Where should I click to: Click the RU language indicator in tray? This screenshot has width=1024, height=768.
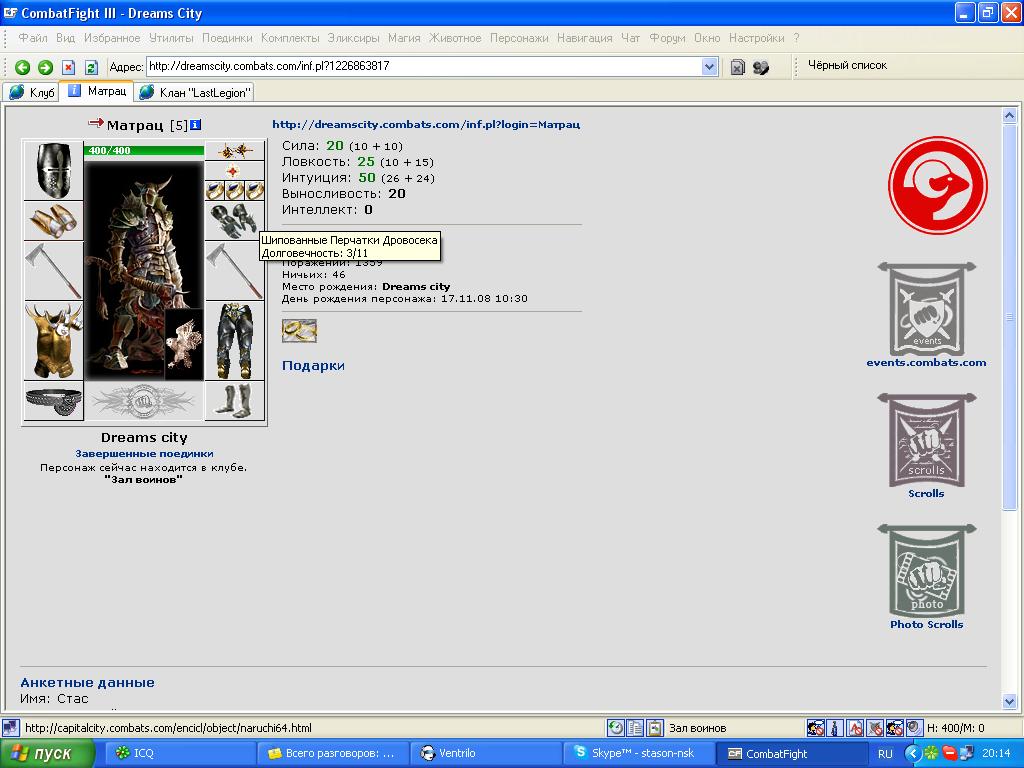(x=885, y=754)
